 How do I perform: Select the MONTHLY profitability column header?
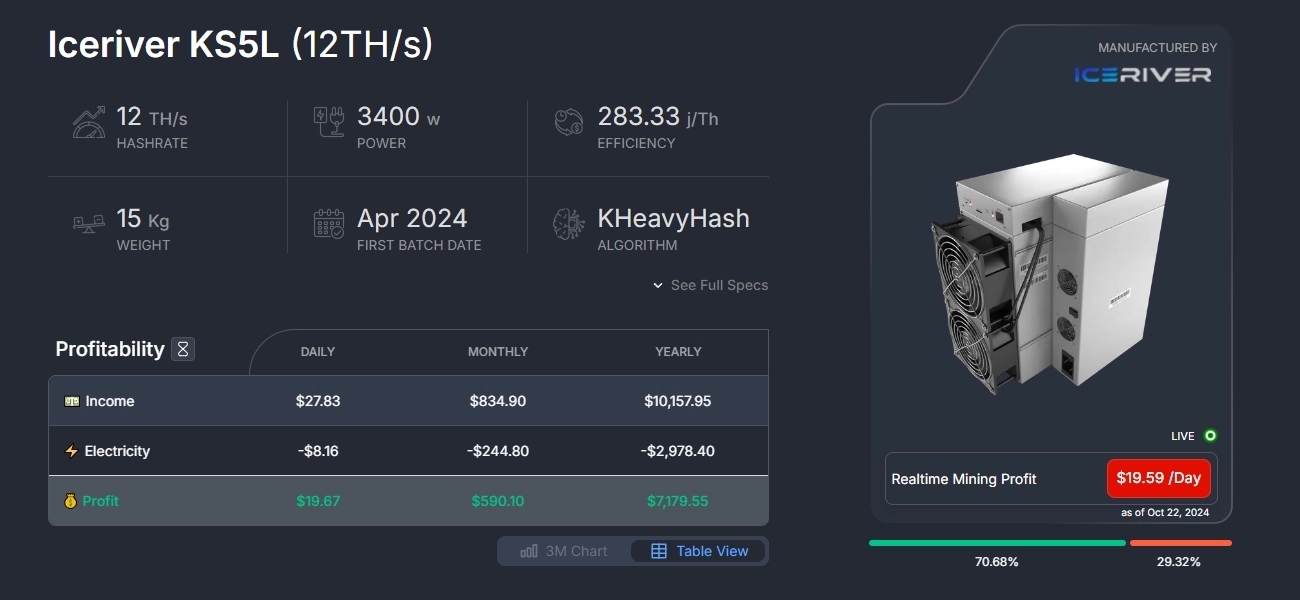(498, 352)
